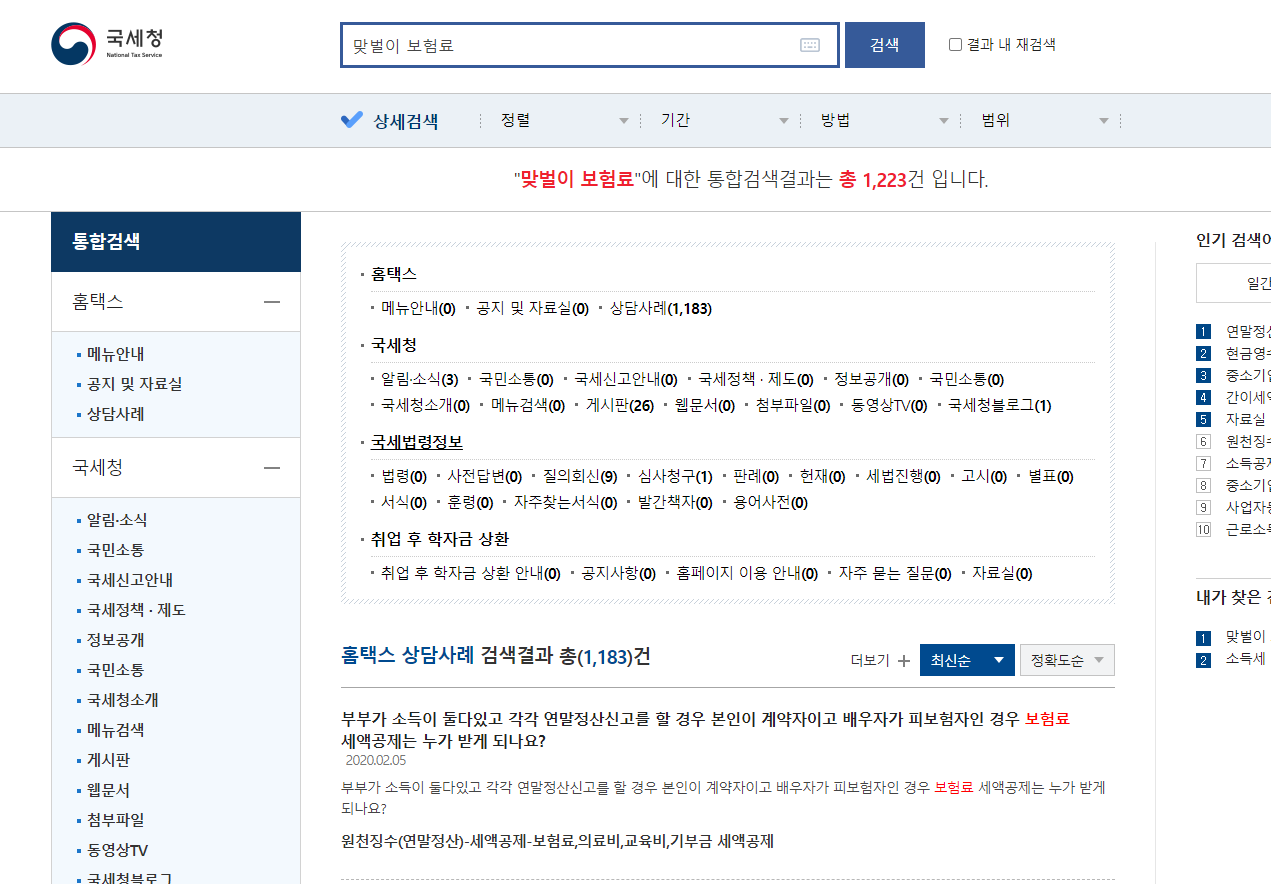
Task: Click the 검색 button
Action: point(885,45)
